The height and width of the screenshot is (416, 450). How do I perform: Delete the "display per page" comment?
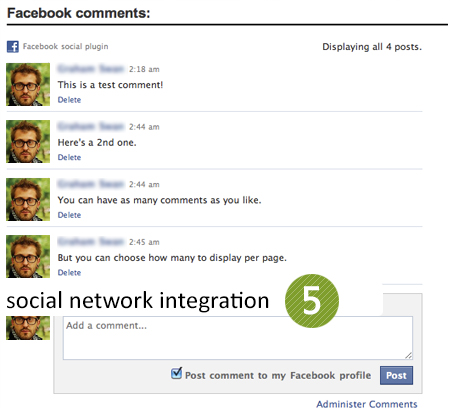click(69, 273)
